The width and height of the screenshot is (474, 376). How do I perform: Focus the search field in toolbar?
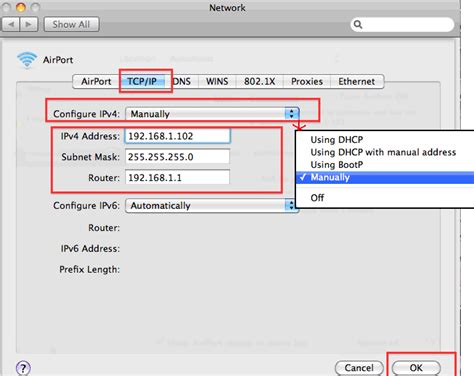[x=402, y=24]
